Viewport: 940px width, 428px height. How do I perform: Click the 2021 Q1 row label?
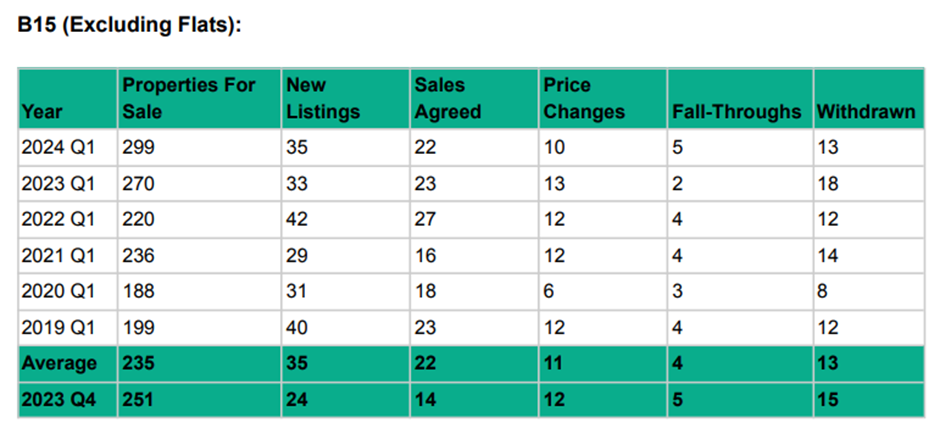57,256
